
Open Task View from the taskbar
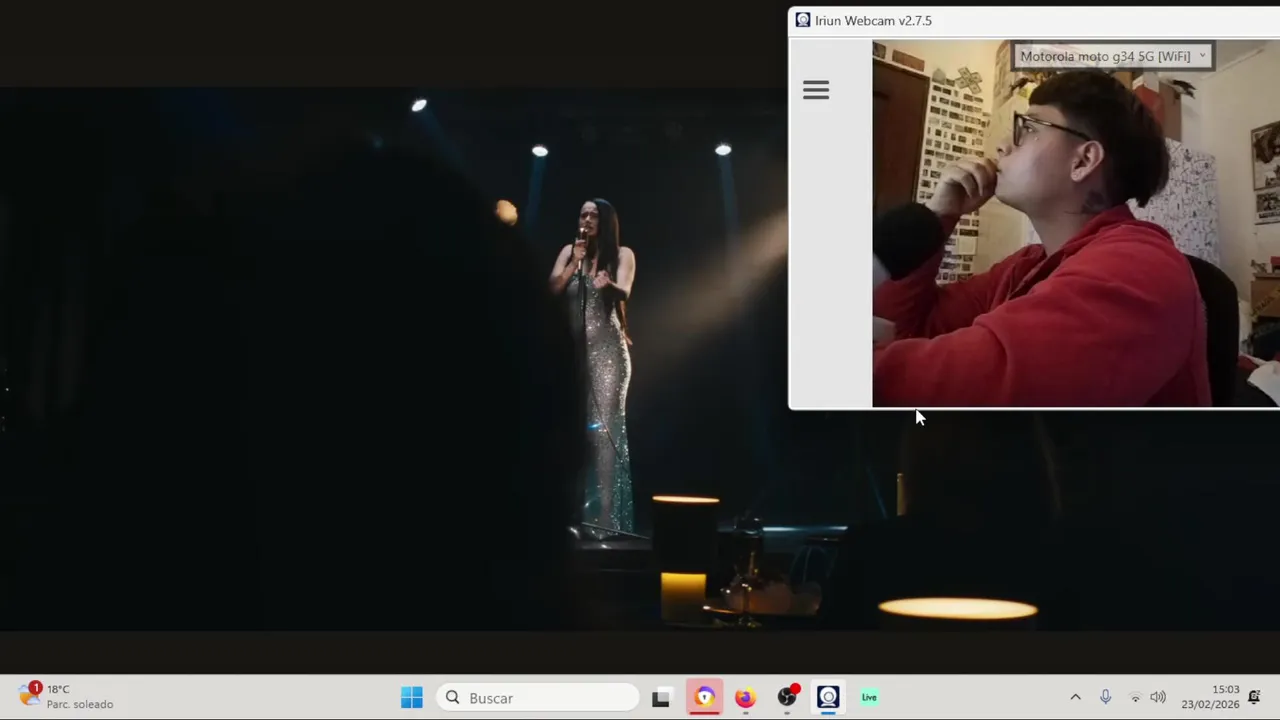pos(661,698)
